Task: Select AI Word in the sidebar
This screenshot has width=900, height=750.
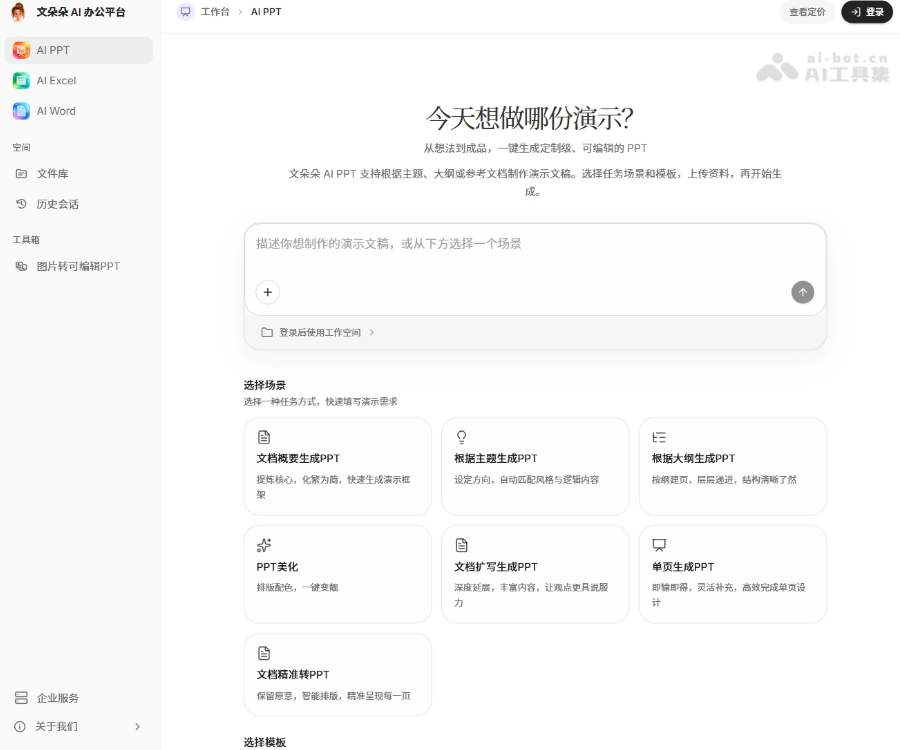Action: [x=79, y=111]
